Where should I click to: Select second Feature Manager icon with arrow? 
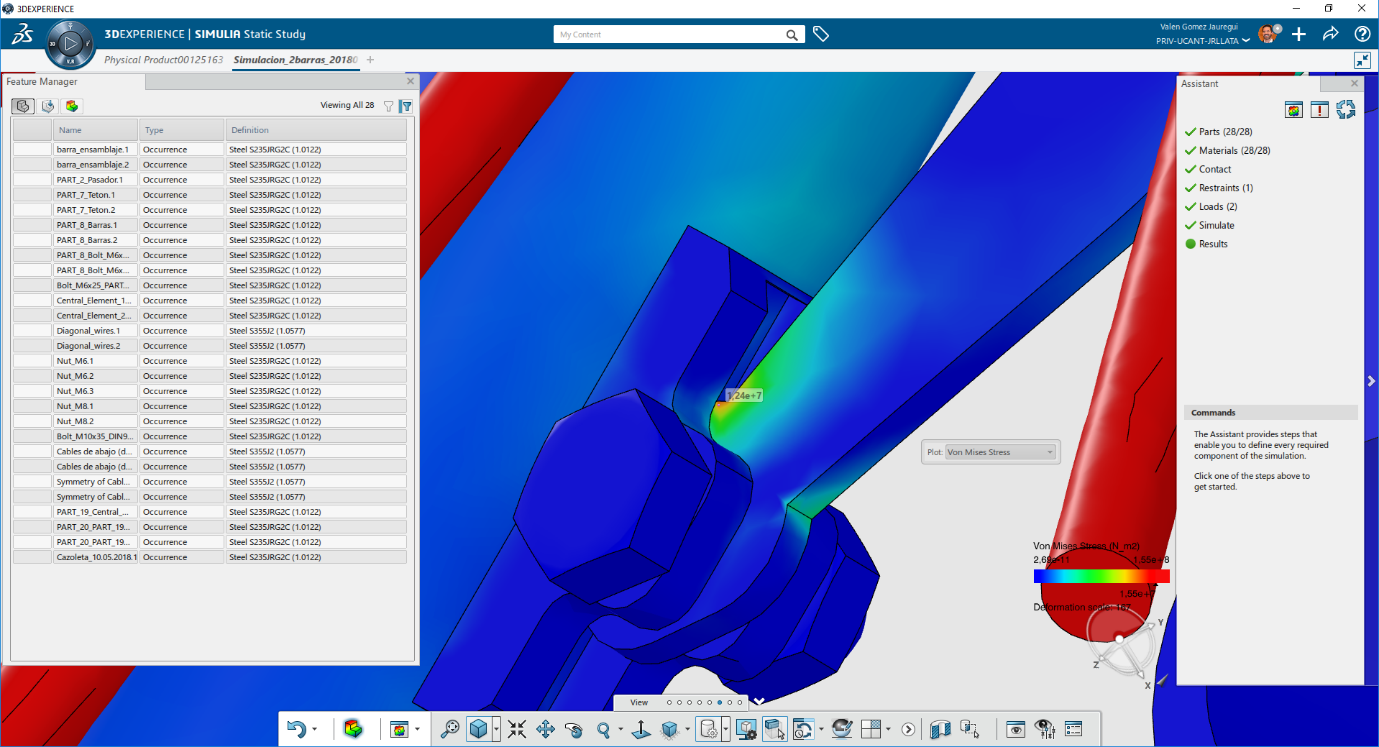[47, 106]
